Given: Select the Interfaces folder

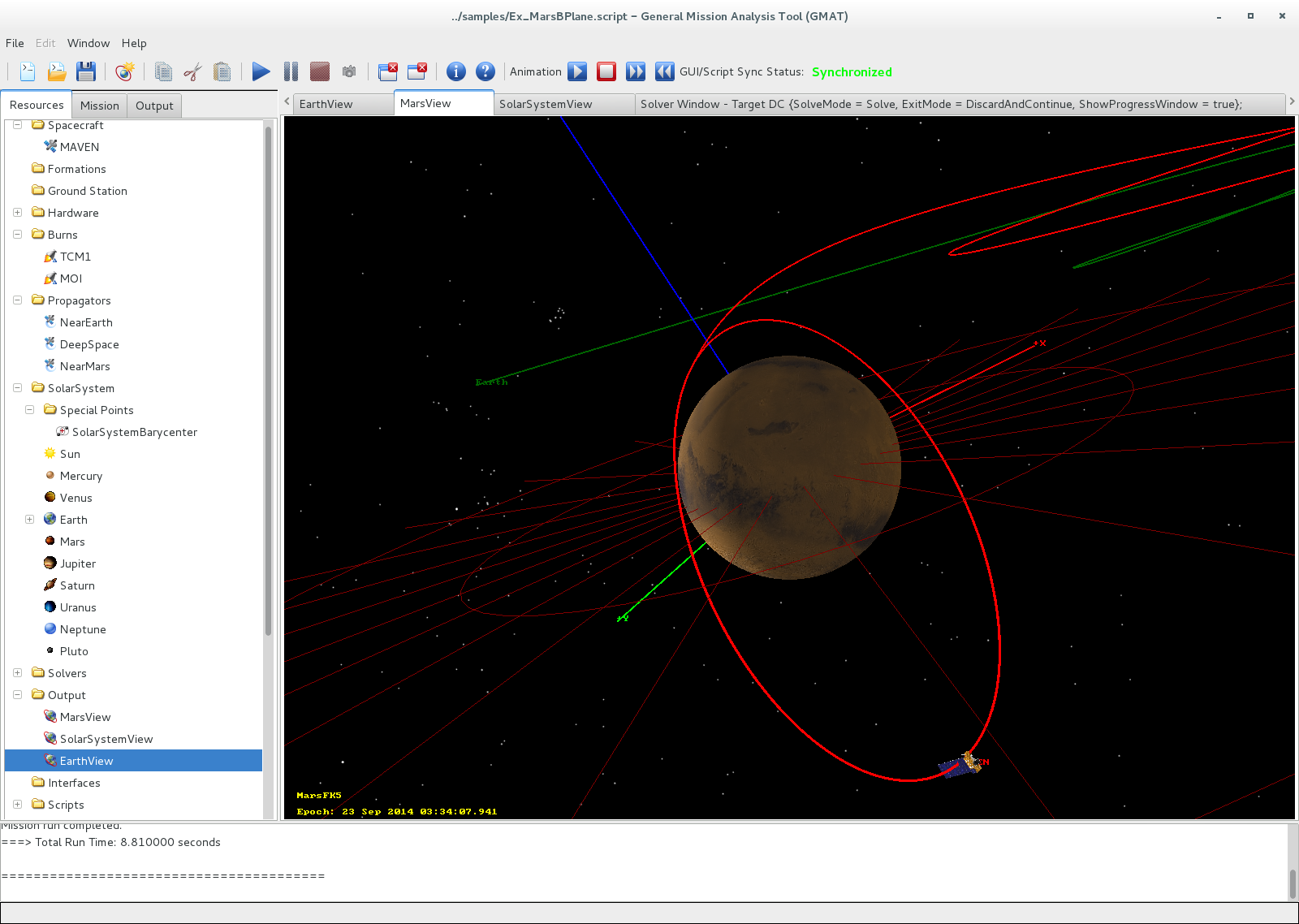Looking at the screenshot, I should click(x=74, y=783).
